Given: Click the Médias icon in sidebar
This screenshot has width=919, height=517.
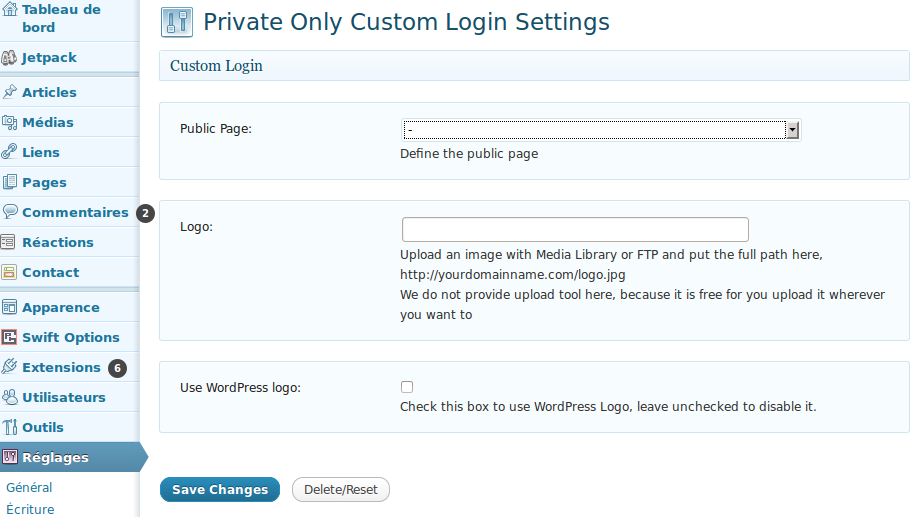Looking at the screenshot, I should click(9, 122).
